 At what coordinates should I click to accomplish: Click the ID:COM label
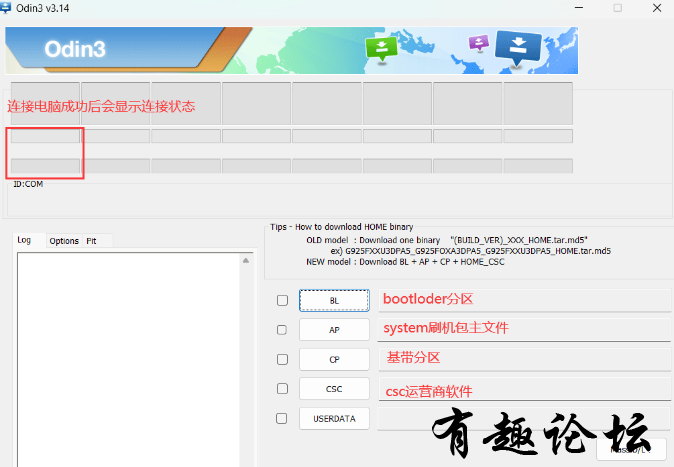coord(28,184)
